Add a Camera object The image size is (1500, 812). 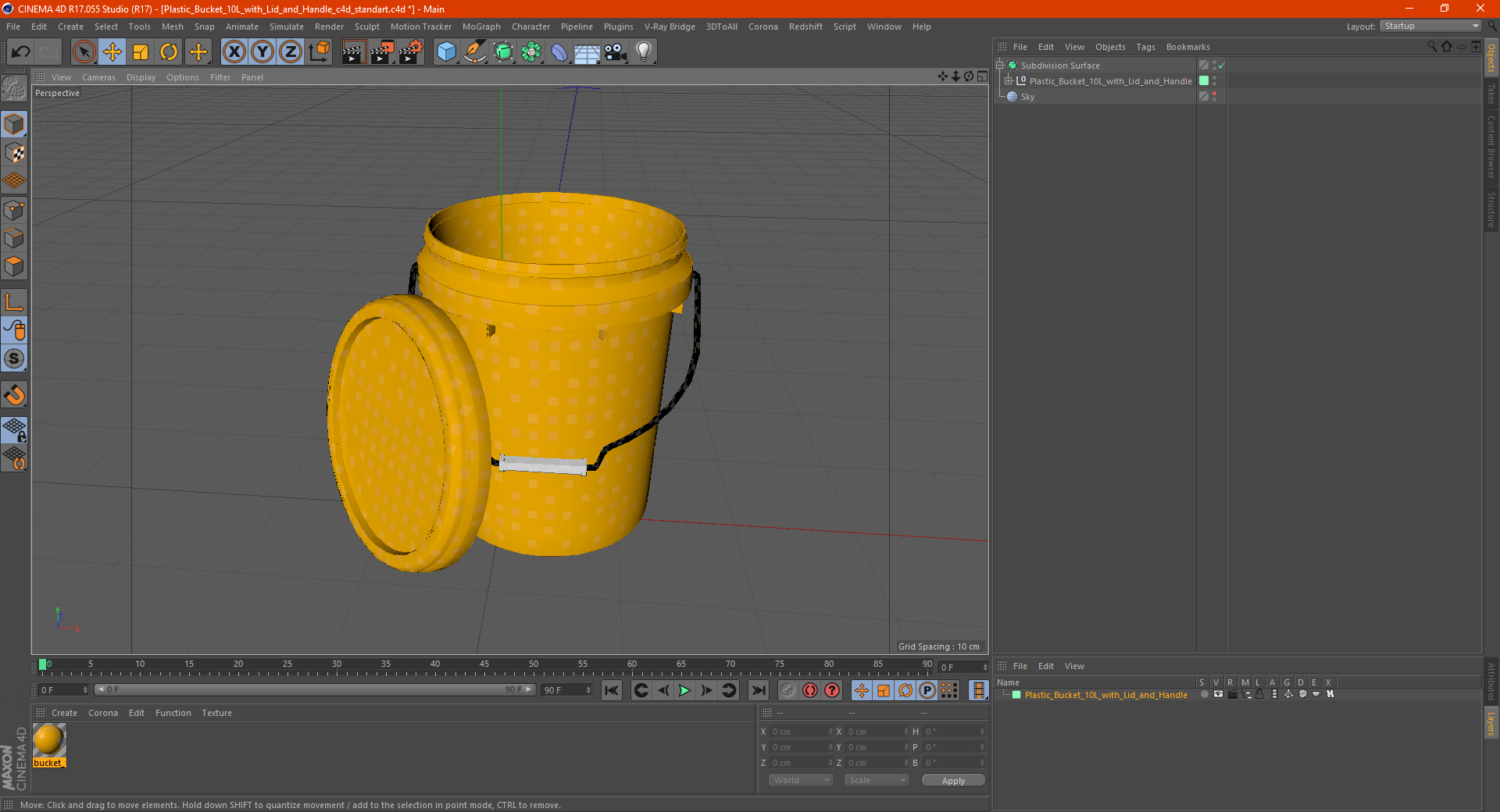pos(616,52)
